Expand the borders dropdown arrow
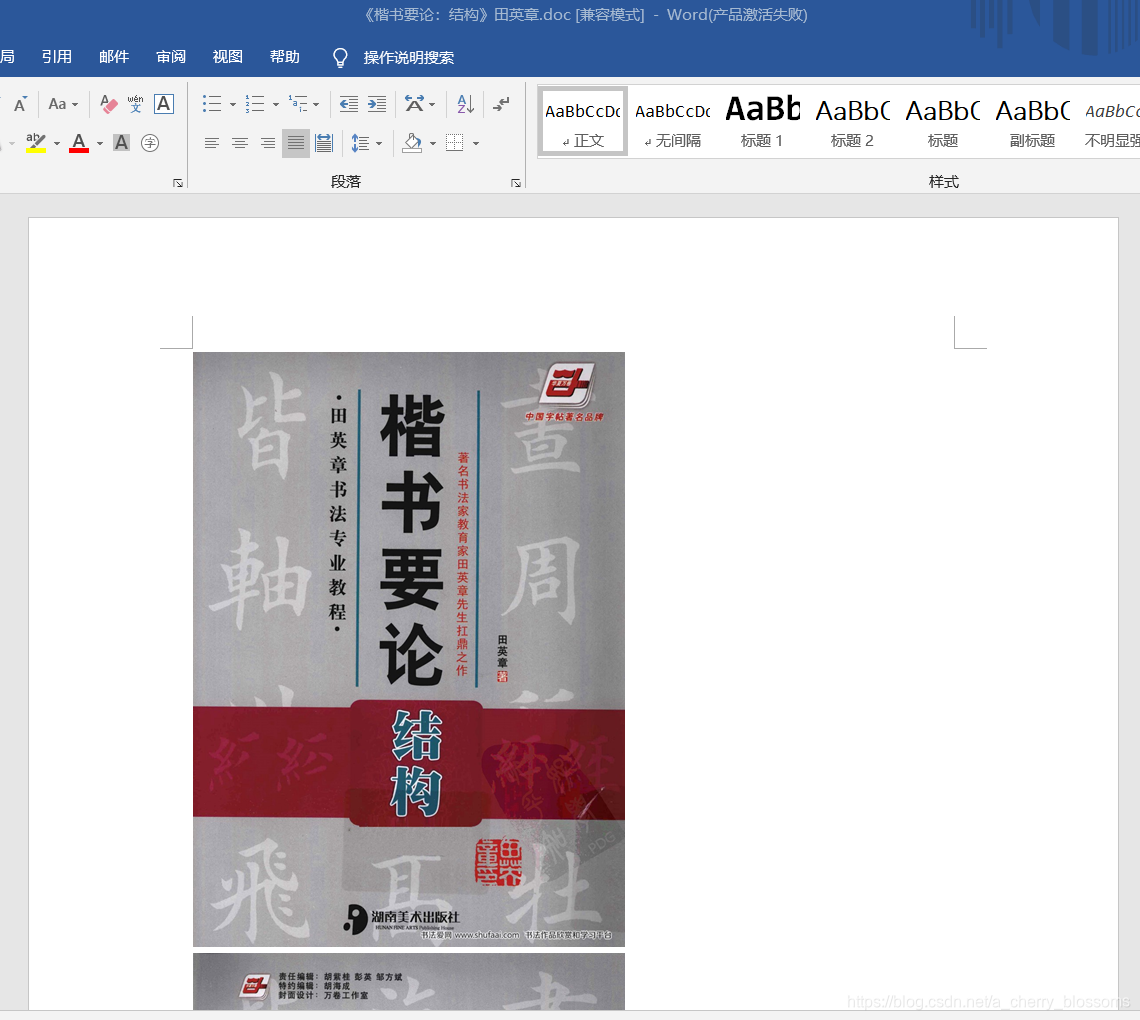This screenshot has height=1020, width=1140. pos(475,144)
